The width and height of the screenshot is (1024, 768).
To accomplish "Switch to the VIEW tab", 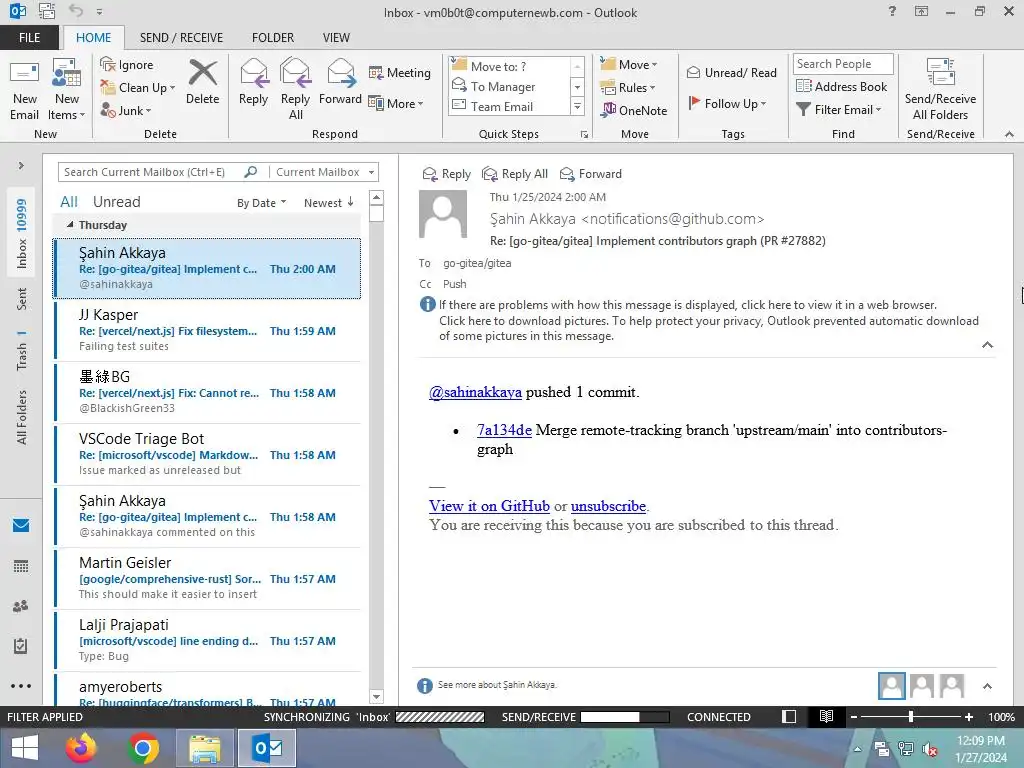I will tap(336, 38).
